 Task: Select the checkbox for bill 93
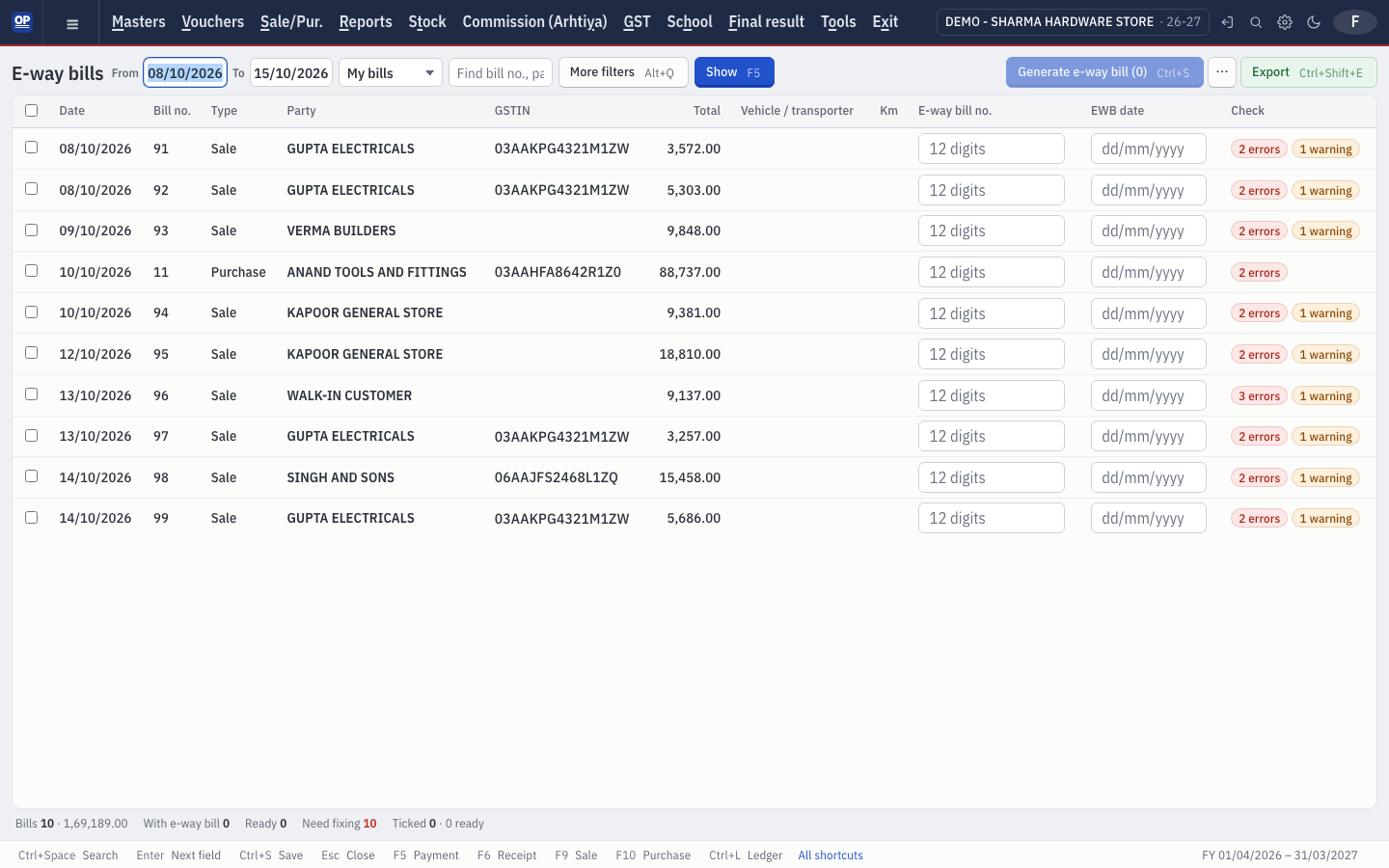32,231
